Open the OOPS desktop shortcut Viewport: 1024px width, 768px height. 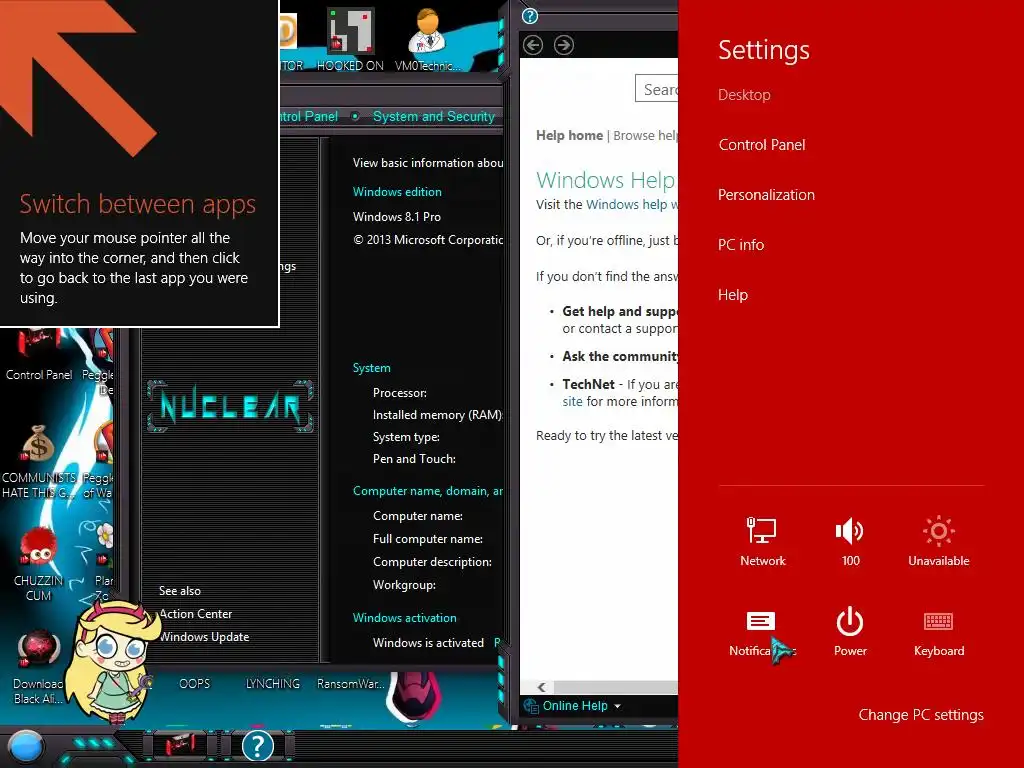coord(195,684)
